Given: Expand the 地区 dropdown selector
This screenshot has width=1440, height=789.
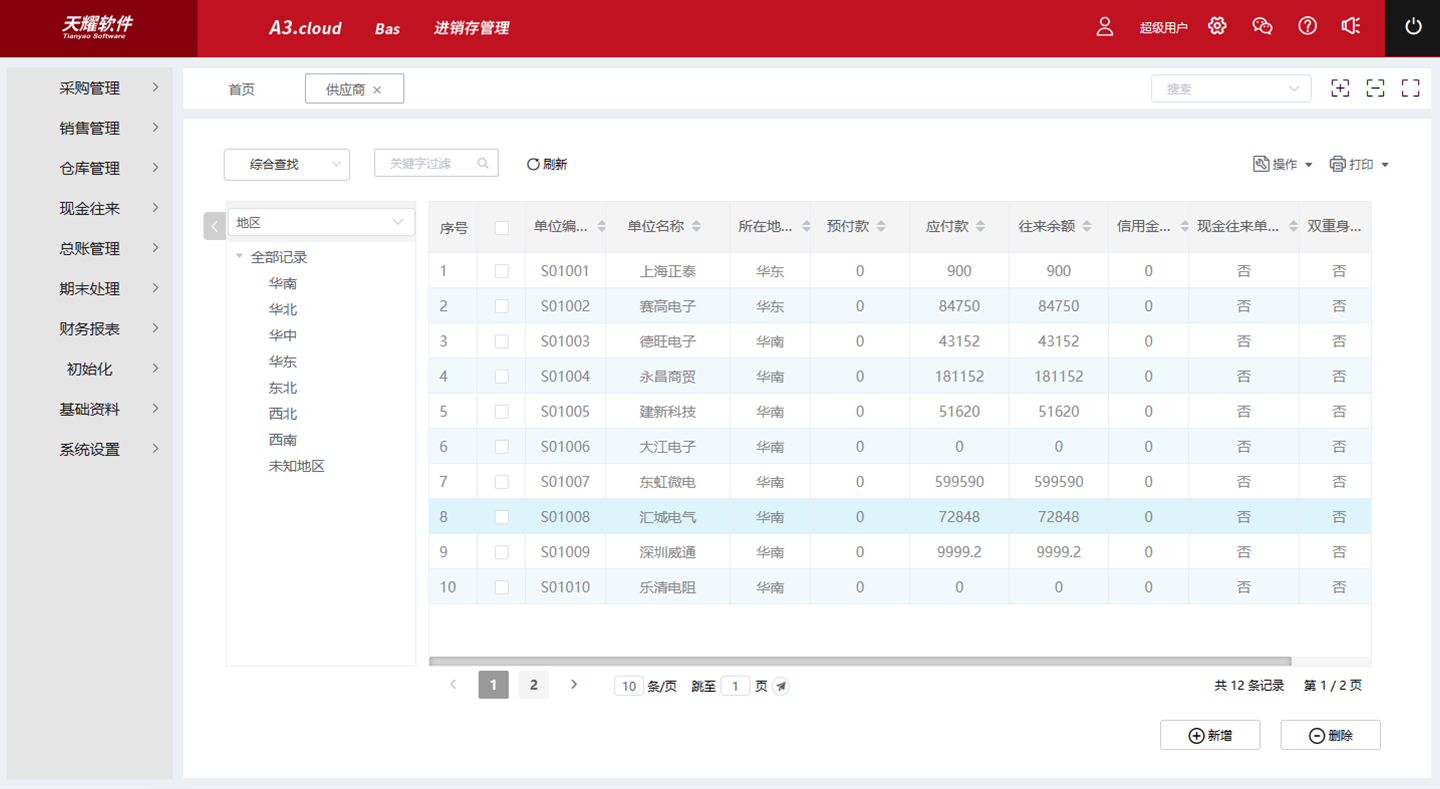Looking at the screenshot, I should [x=320, y=223].
